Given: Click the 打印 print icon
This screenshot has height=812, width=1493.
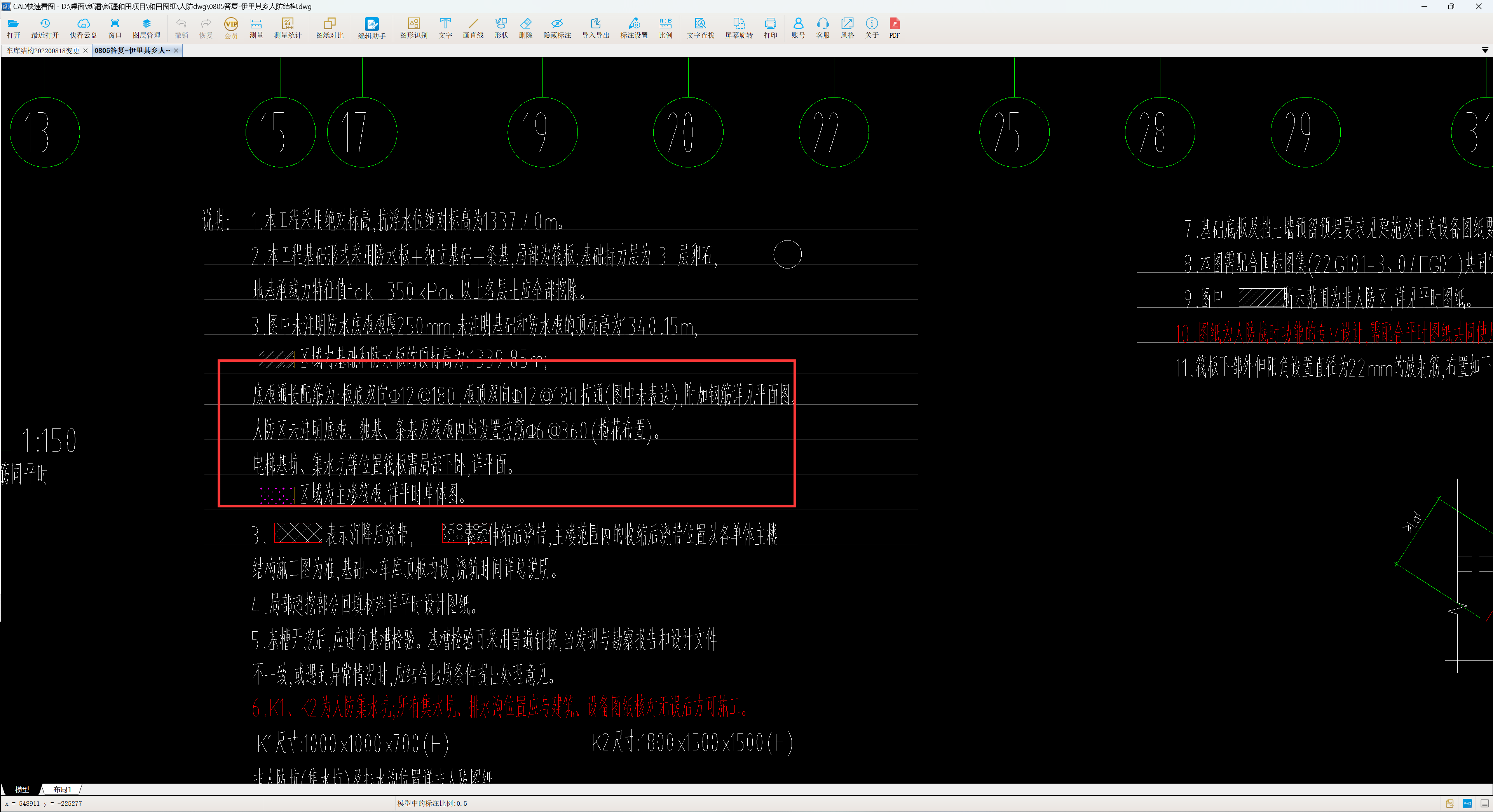Looking at the screenshot, I should coord(770,28).
